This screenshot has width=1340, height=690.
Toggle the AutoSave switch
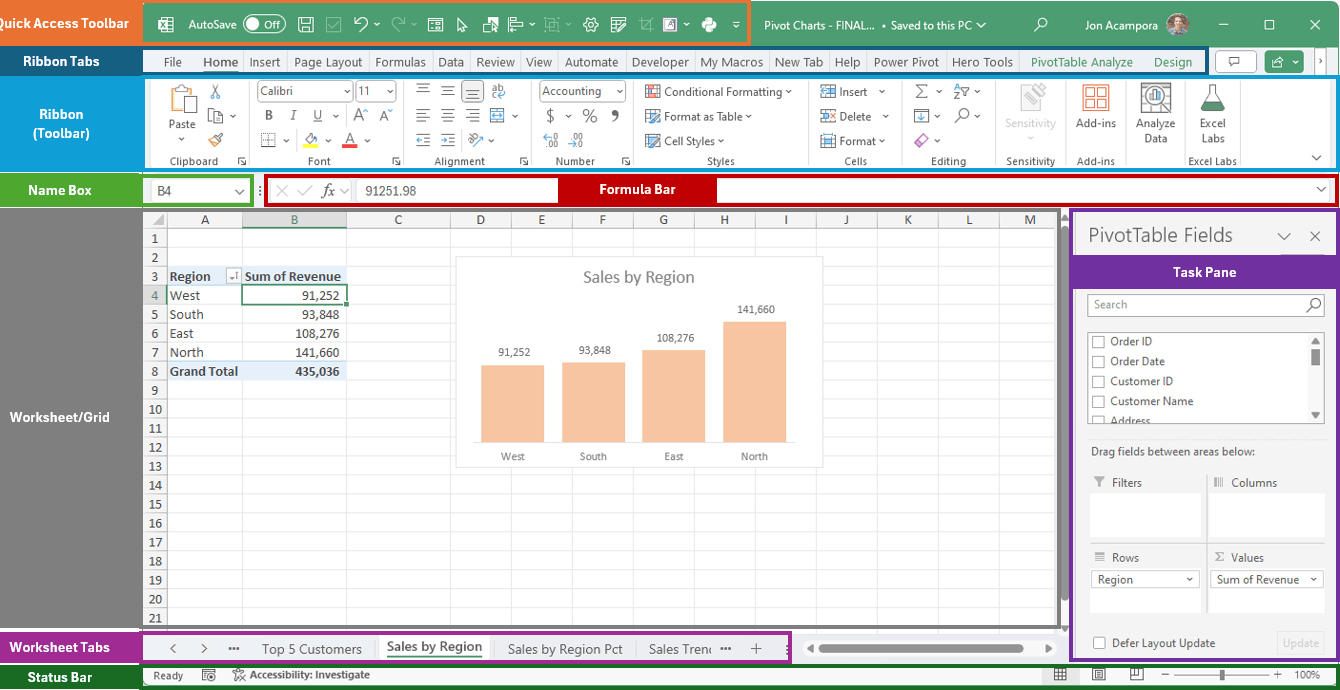264,25
